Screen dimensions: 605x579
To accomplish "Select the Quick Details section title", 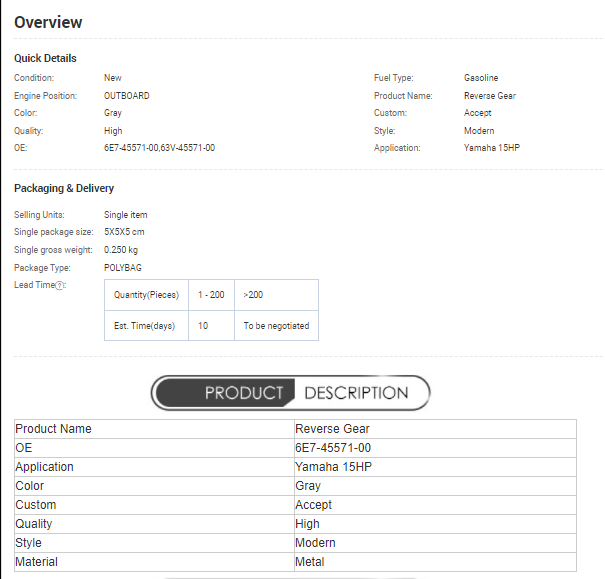I will coord(45,58).
